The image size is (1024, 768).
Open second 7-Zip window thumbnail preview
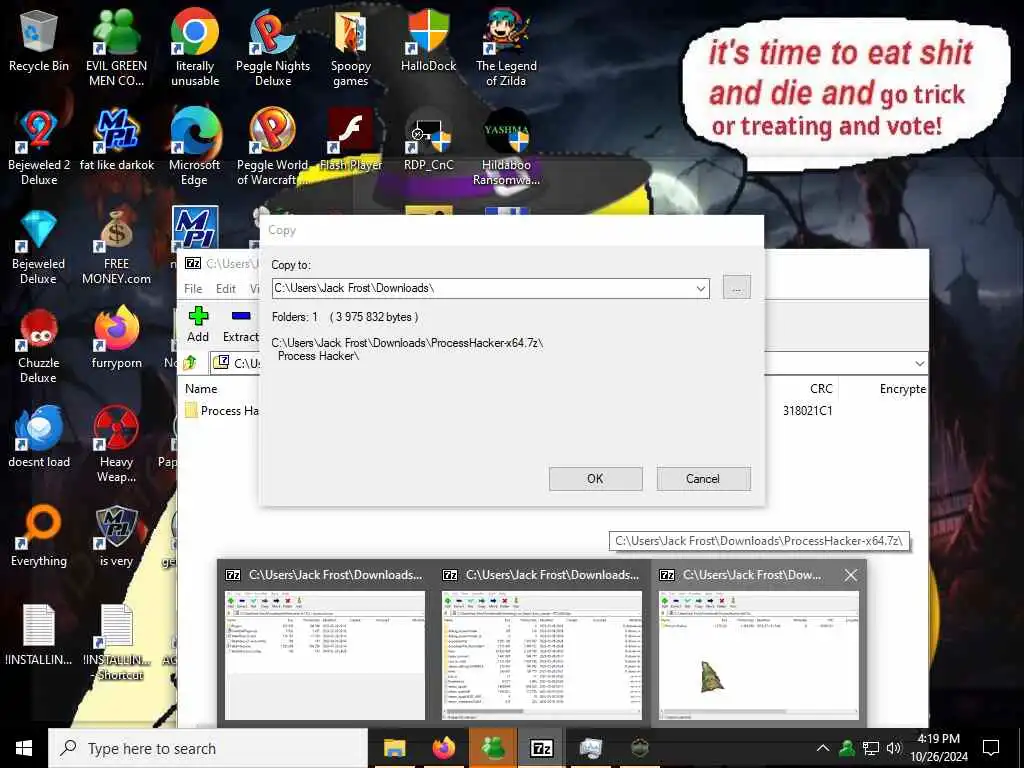[x=541, y=643]
